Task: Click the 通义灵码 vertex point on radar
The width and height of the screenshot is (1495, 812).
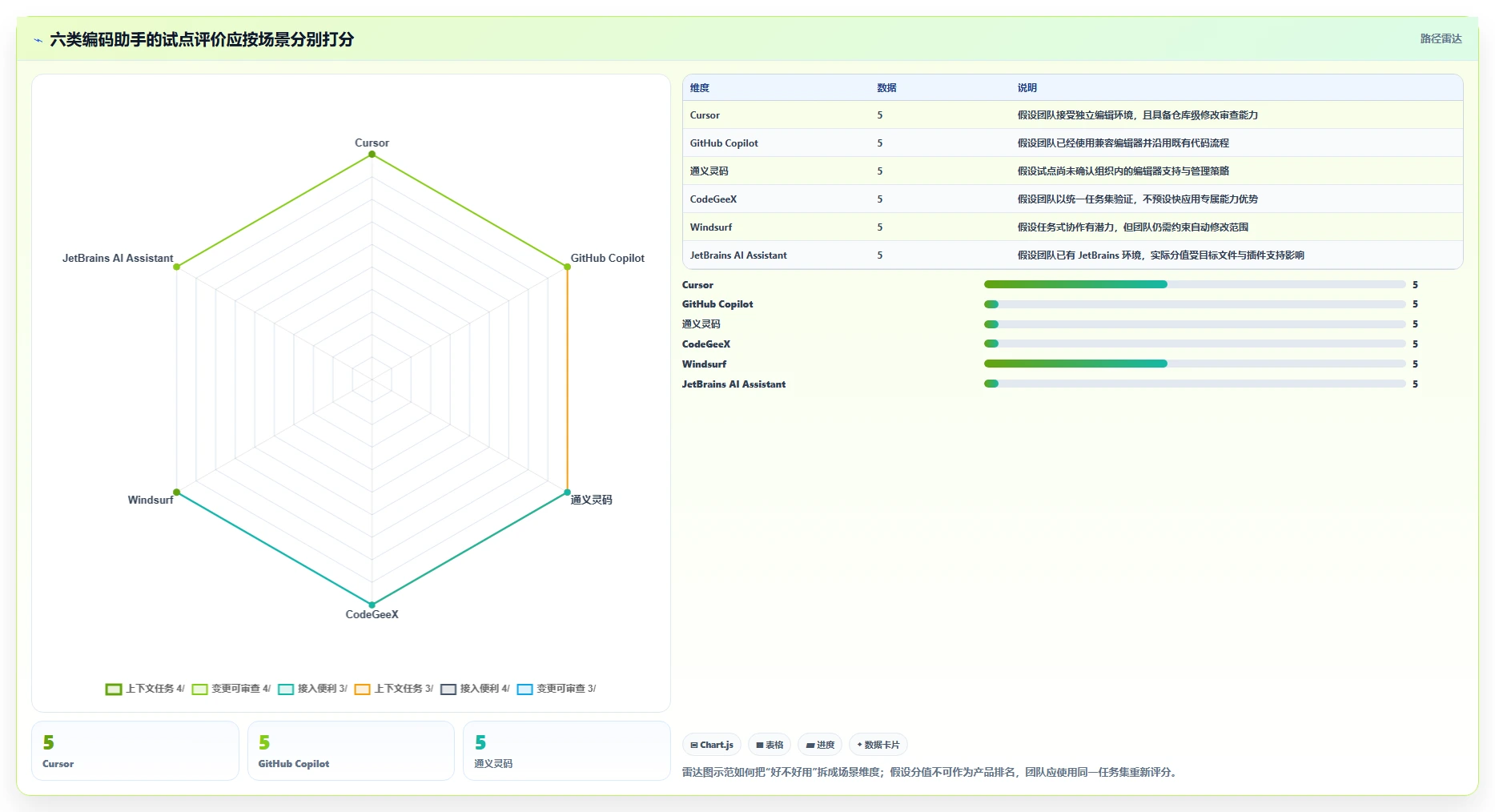Action: click(x=567, y=492)
